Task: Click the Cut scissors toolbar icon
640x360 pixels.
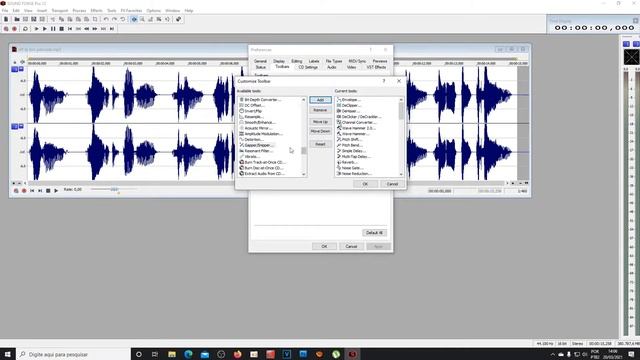Action: pyautogui.click(x=53, y=19)
